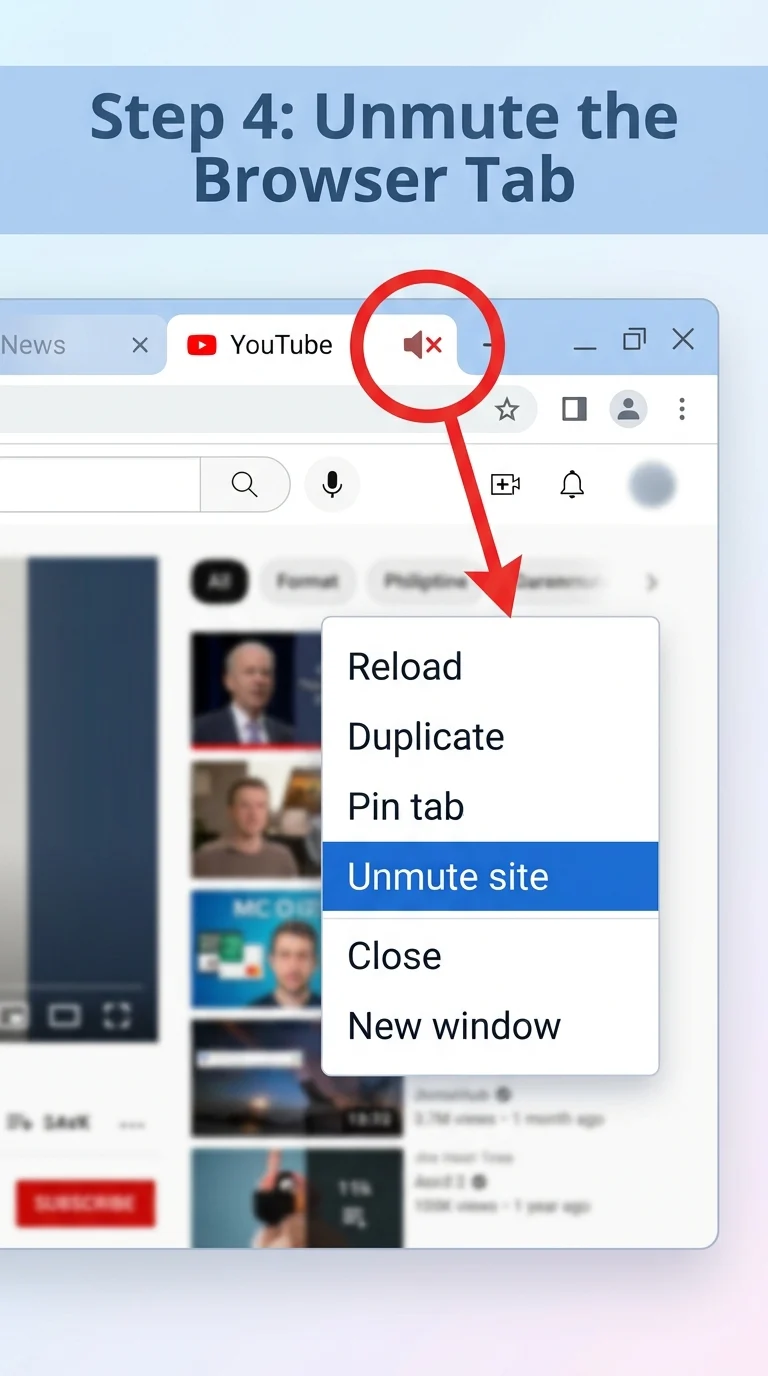The image size is (768, 1376).
Task: Toggle fullscreen in the video player
Action: pos(118,1016)
